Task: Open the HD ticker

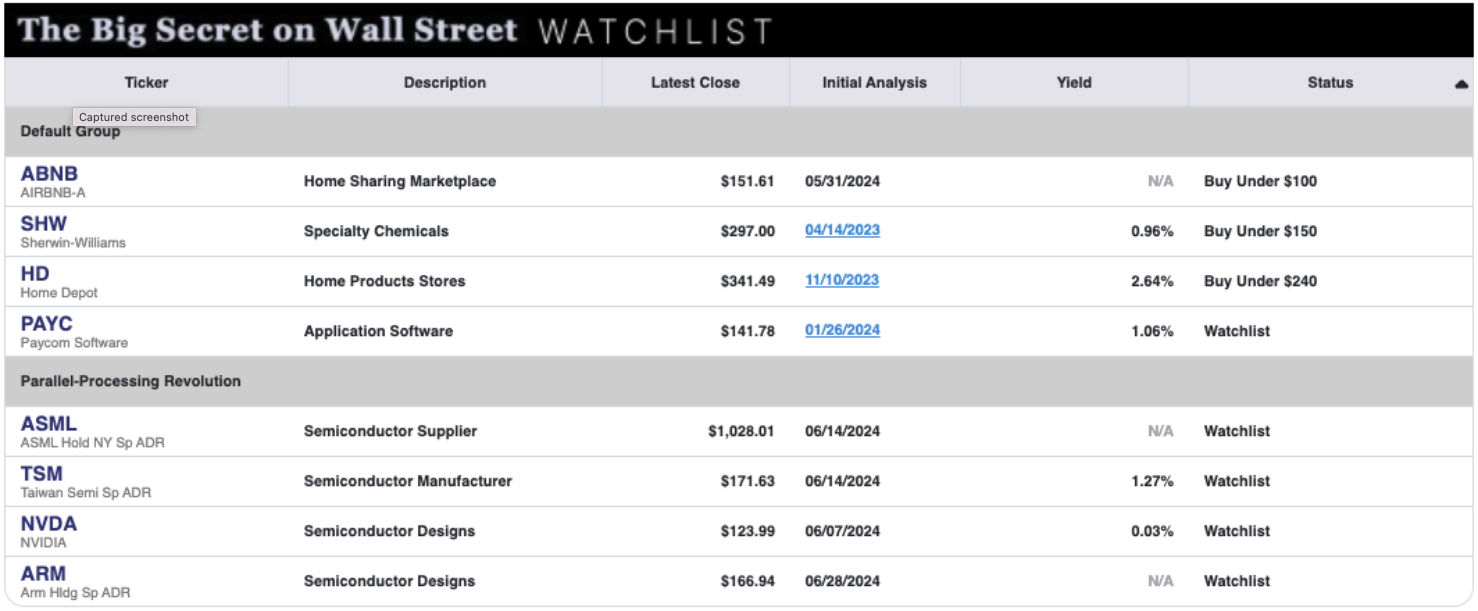Action: 35,273
